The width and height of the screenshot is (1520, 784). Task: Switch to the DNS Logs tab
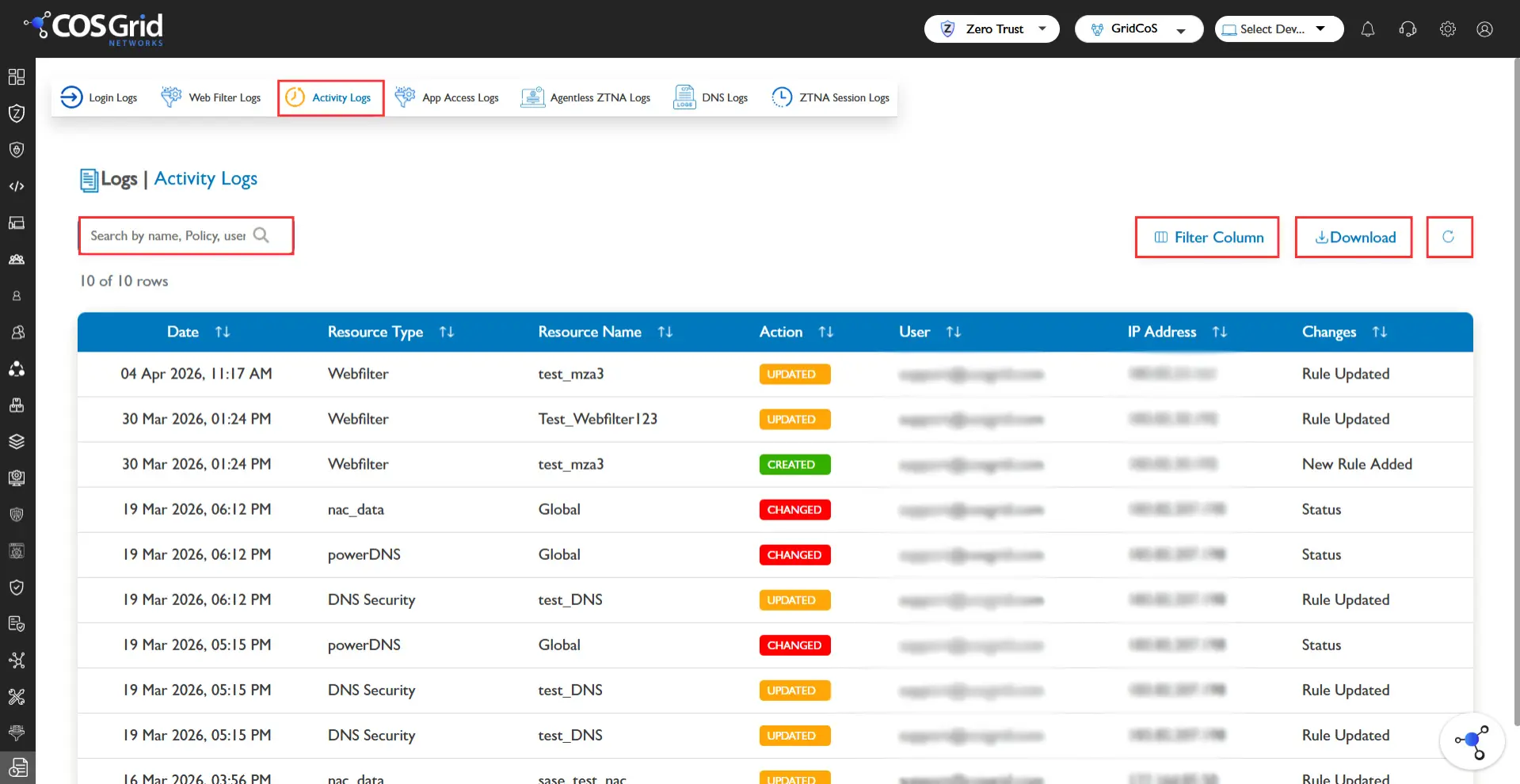point(710,97)
